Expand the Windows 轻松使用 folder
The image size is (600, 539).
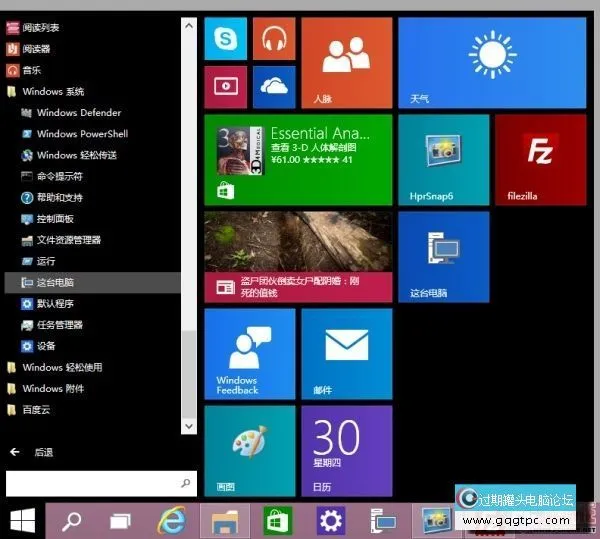[92, 368]
